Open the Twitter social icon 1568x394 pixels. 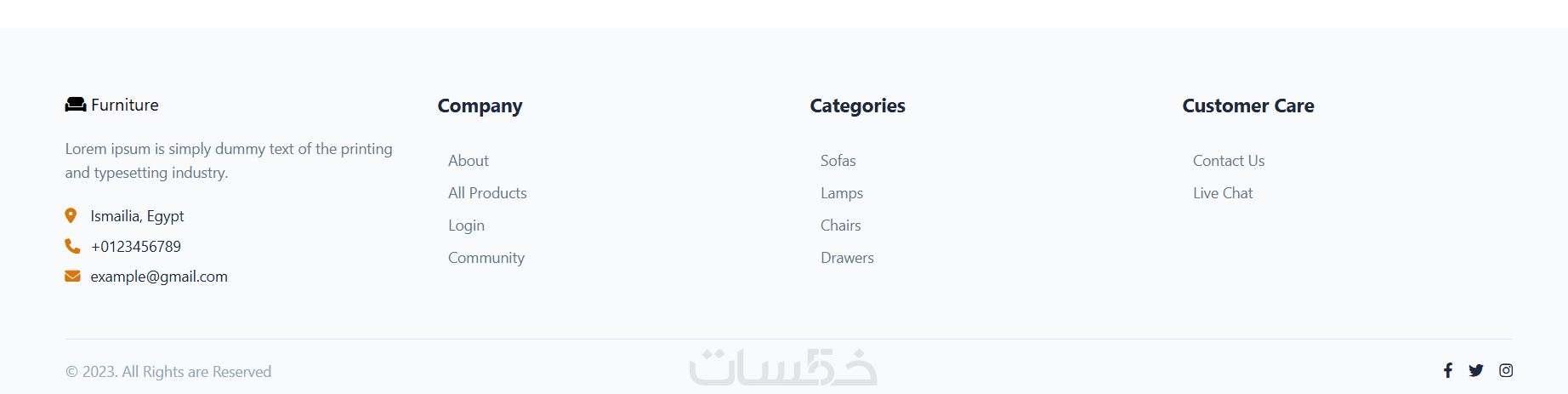(1475, 370)
